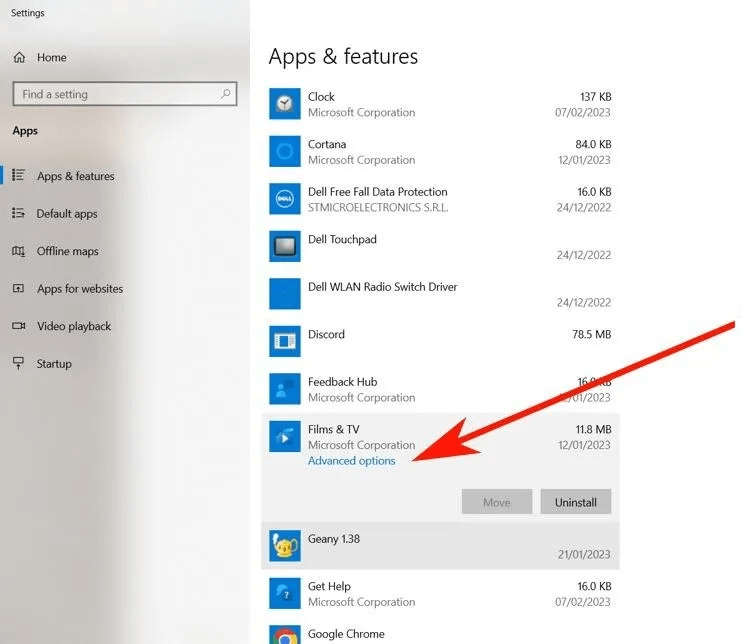
Task: Click the Google Chrome icon
Action: (x=284, y=635)
